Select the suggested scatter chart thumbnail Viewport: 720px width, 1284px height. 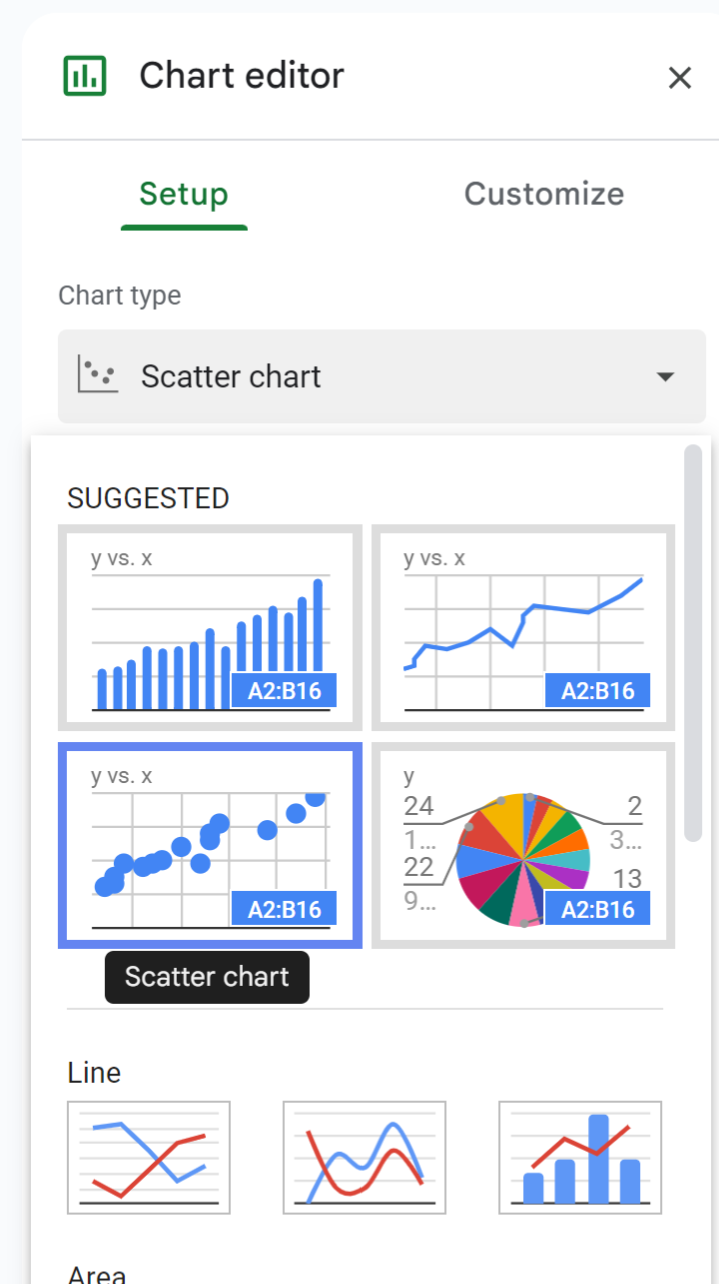(211, 844)
